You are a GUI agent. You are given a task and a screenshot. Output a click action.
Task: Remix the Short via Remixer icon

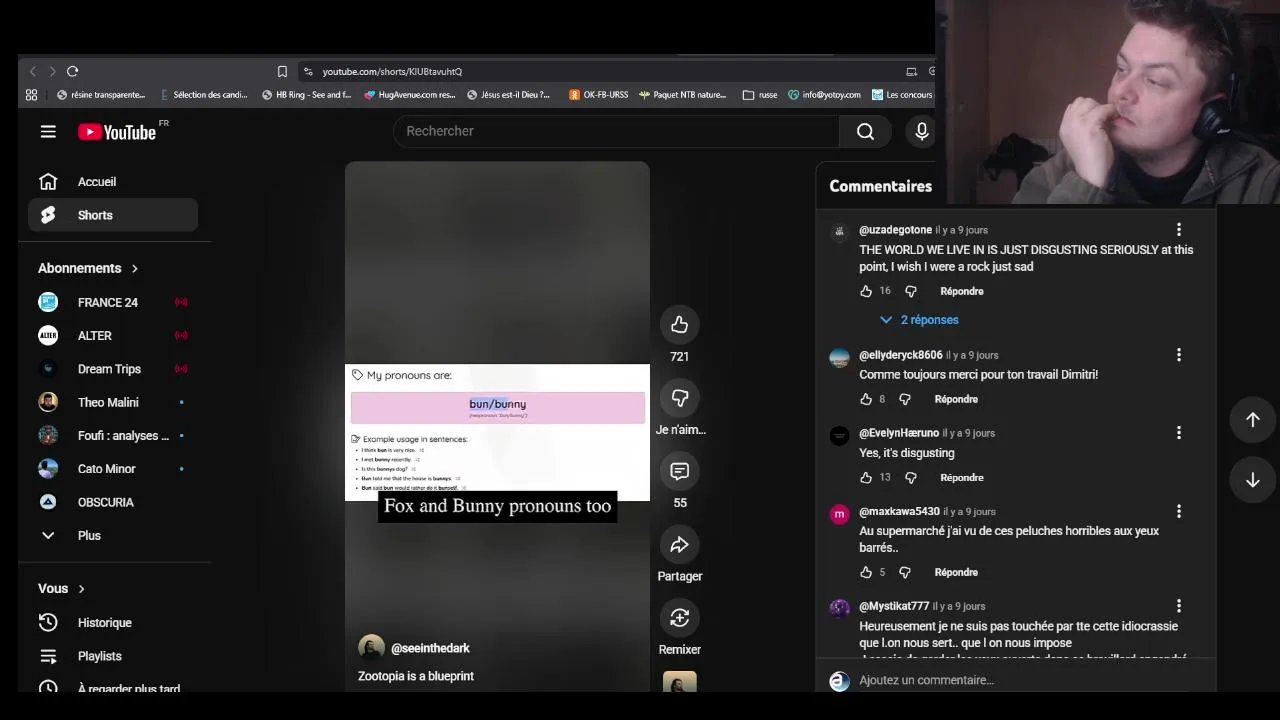(680, 617)
